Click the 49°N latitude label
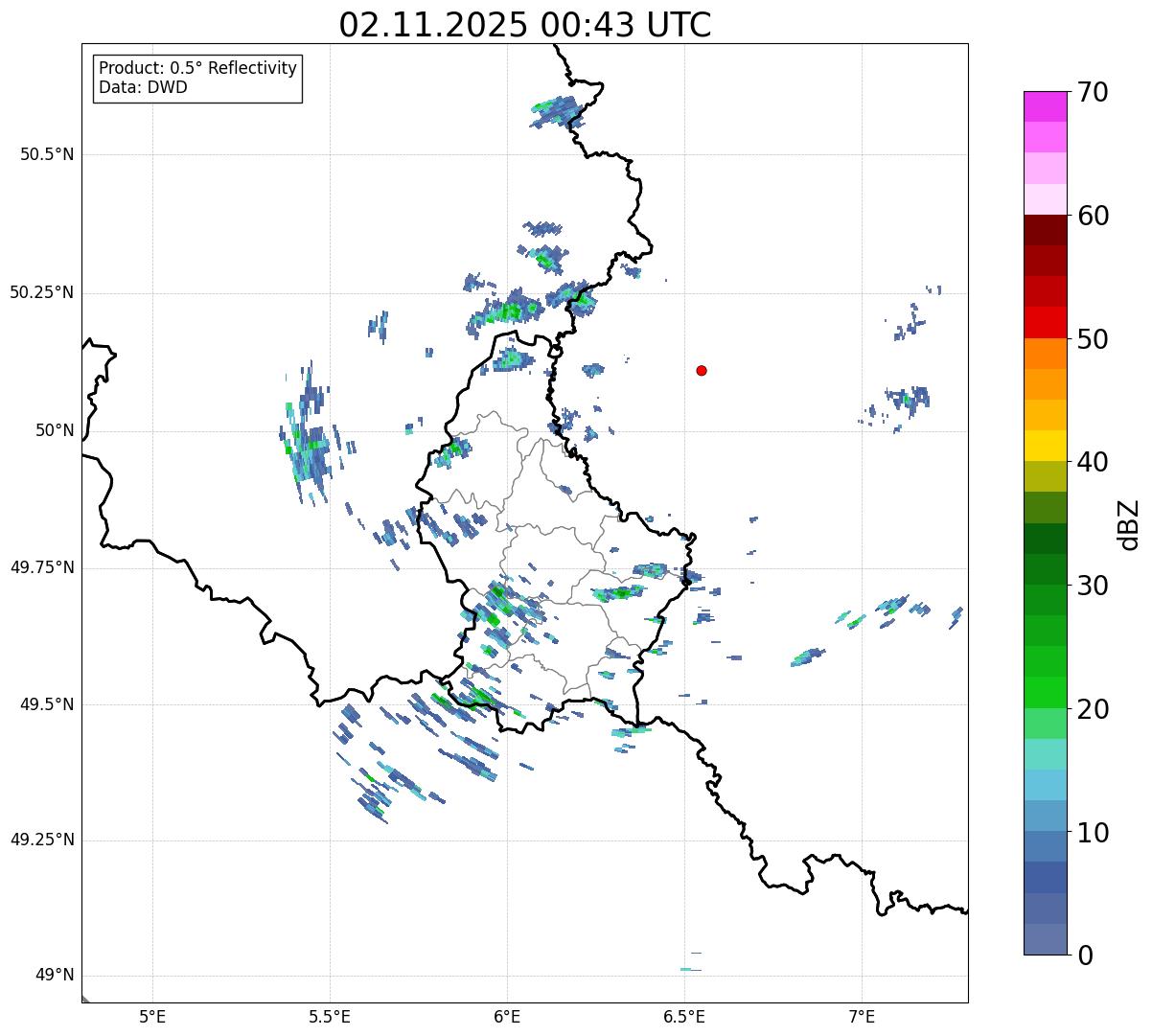Viewport: 1152px width, 1036px height. click(55, 975)
